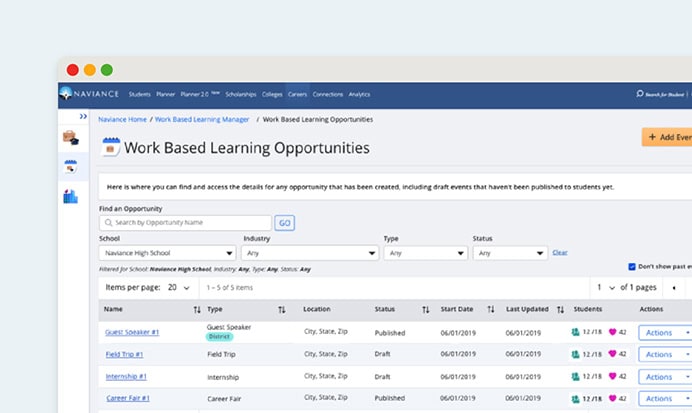This screenshot has width=692, height=413.
Task: Open the Planner 2.0 menu
Action: point(200,94)
